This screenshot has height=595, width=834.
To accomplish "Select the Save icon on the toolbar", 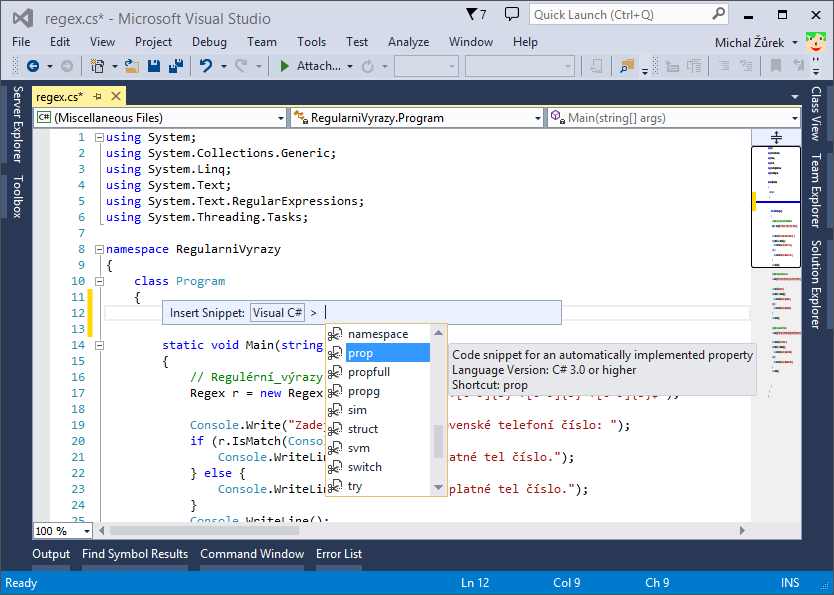I will coord(152,67).
